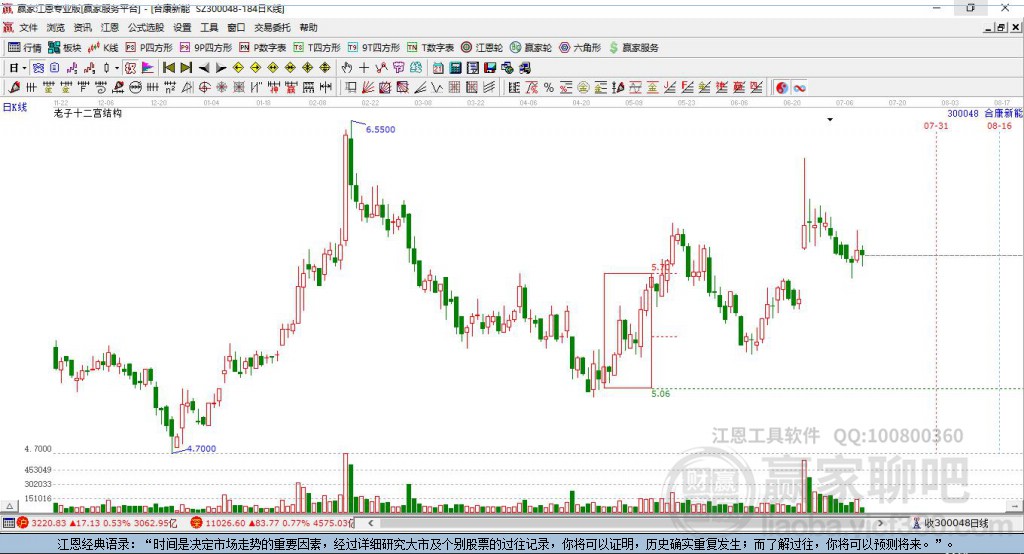
Task: Click the jump-to-last-bar icon
Action: click(x=186, y=68)
